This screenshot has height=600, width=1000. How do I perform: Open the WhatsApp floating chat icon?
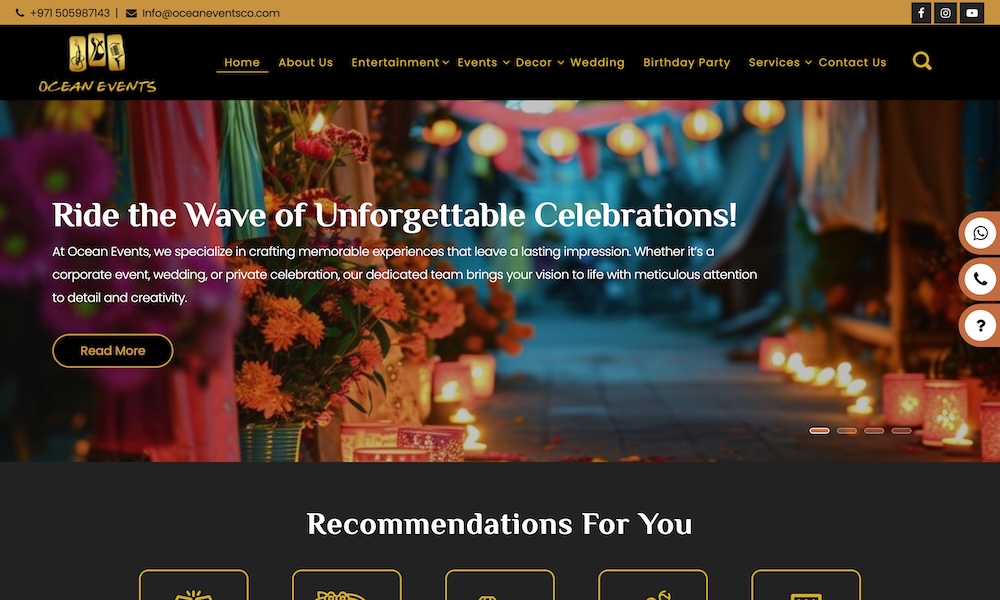pos(980,233)
